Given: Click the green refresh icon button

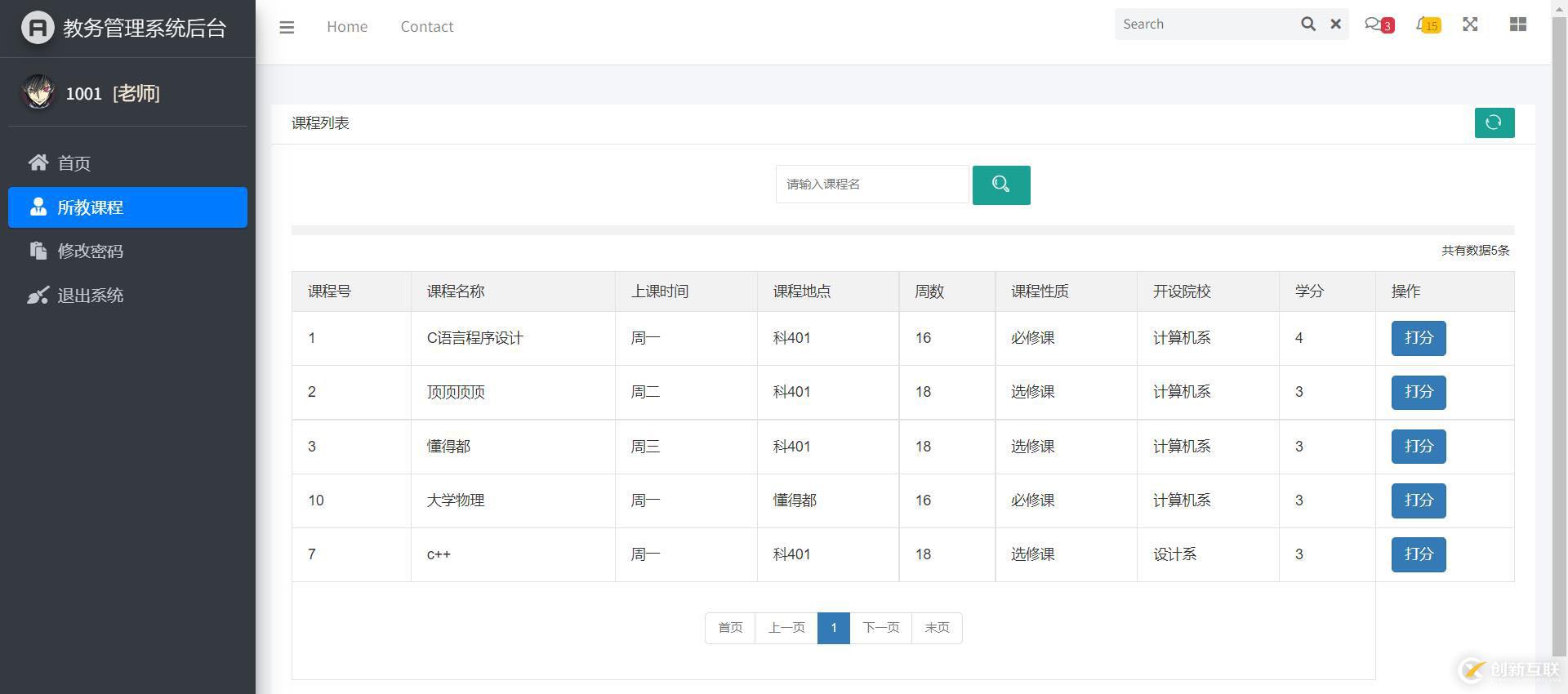Looking at the screenshot, I should click(1494, 122).
